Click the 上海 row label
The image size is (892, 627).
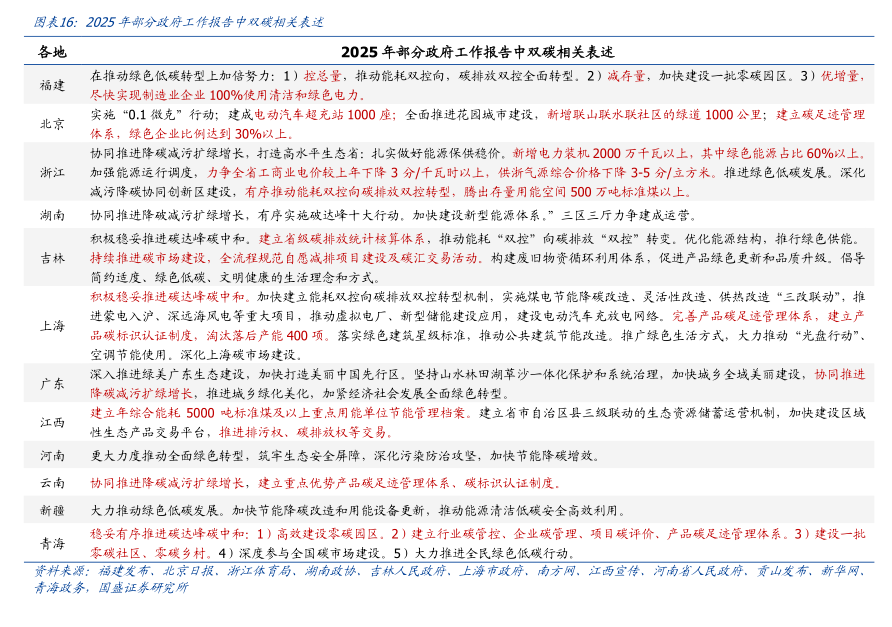click(x=52, y=325)
